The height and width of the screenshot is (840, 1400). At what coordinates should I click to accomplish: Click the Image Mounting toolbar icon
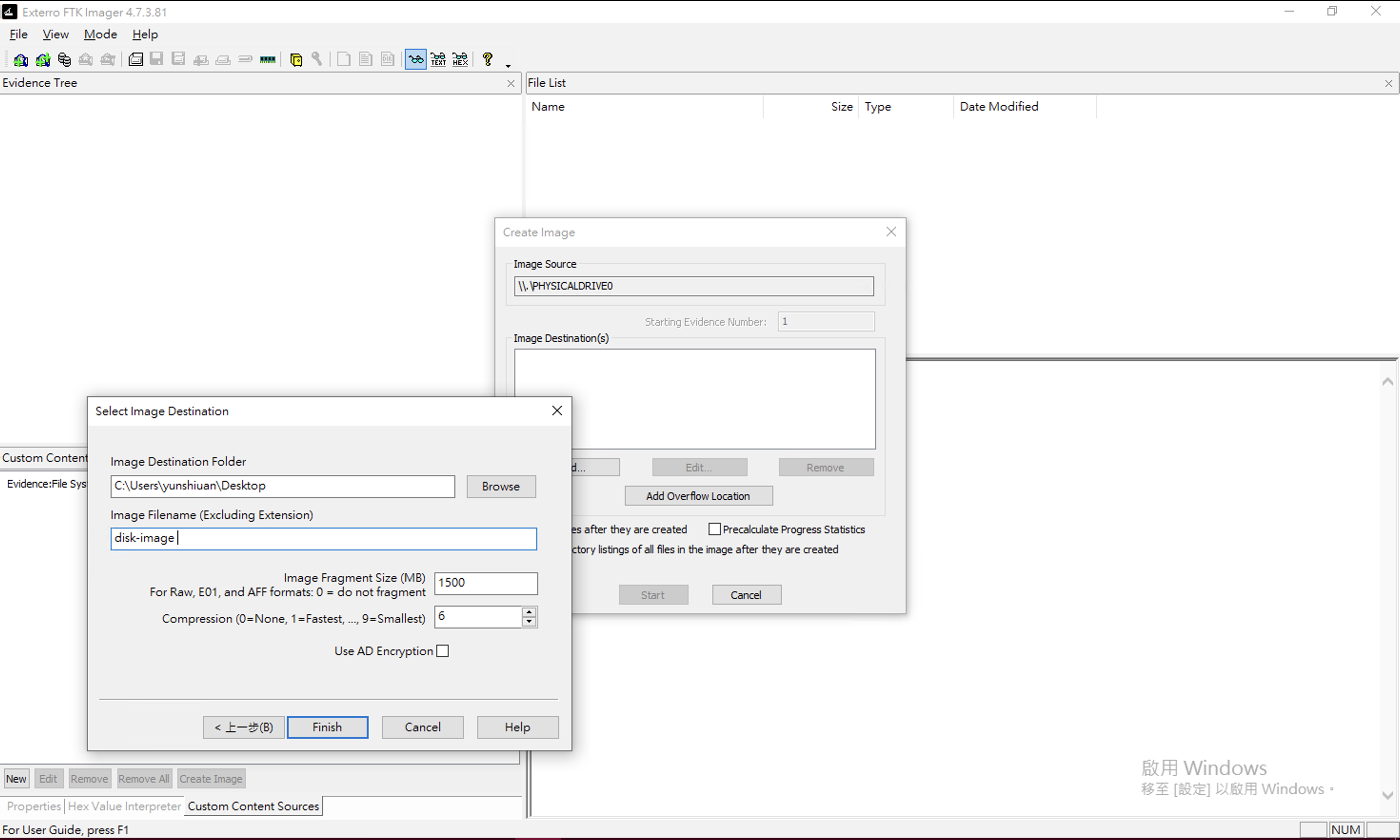pyautogui.click(x=64, y=60)
